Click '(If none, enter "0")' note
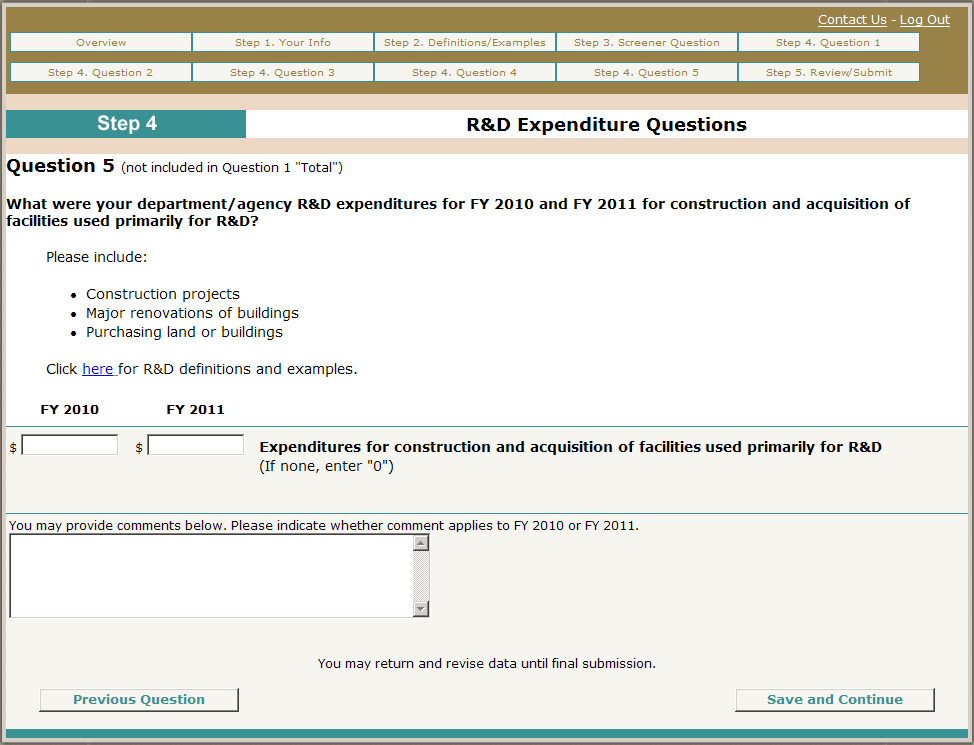This screenshot has width=974, height=745. pyautogui.click(x=326, y=466)
